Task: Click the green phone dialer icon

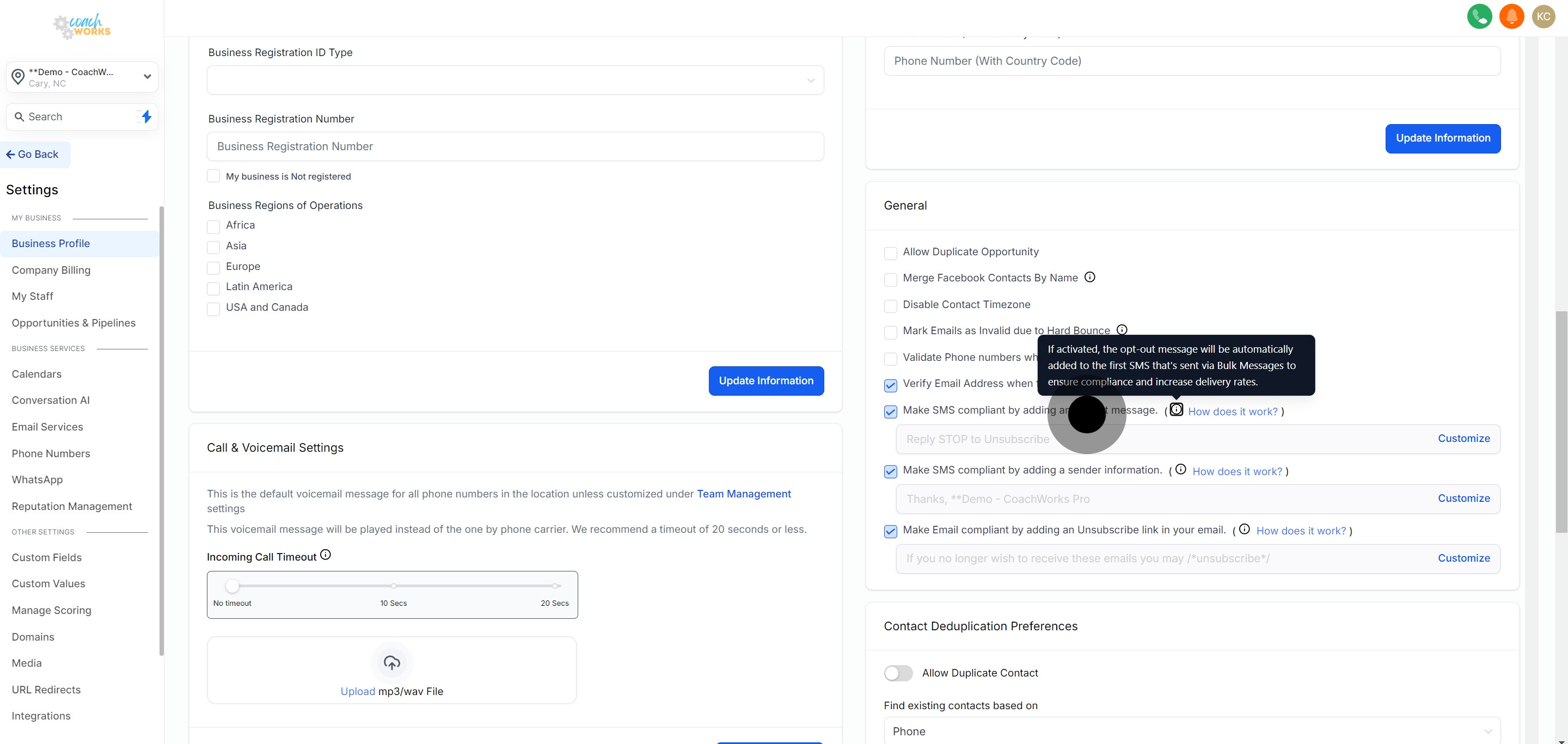Action: tap(1479, 16)
